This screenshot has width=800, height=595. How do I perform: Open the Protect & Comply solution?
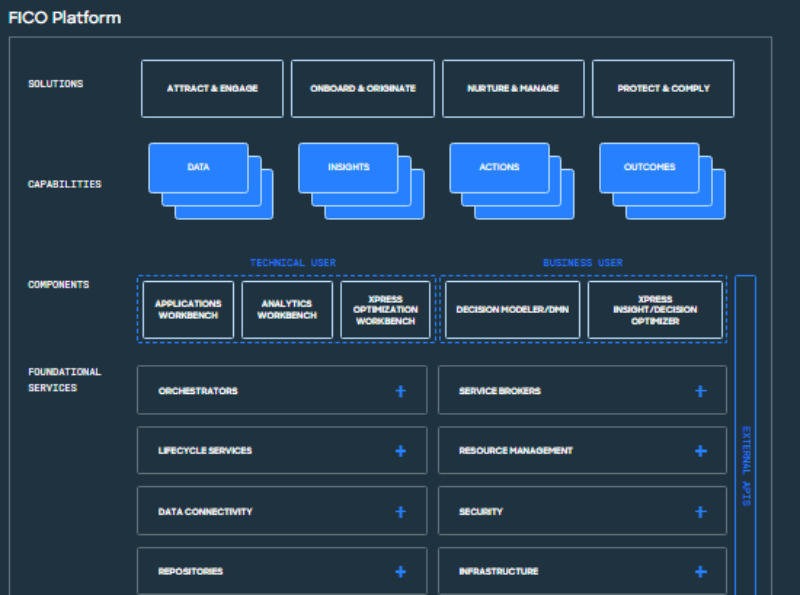pyautogui.click(x=662, y=88)
